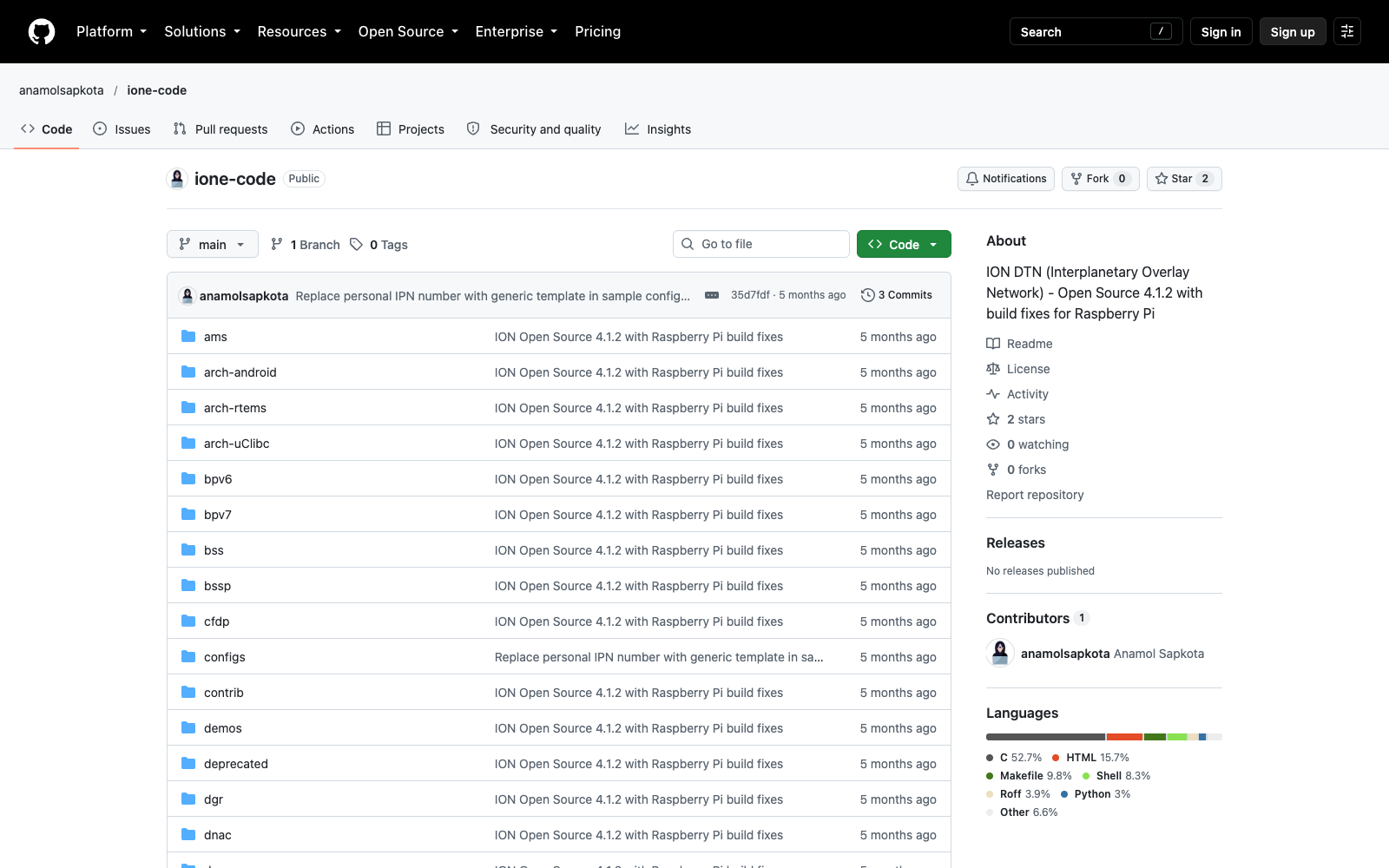Click the HTML segment of the languages bar

pos(1124,737)
